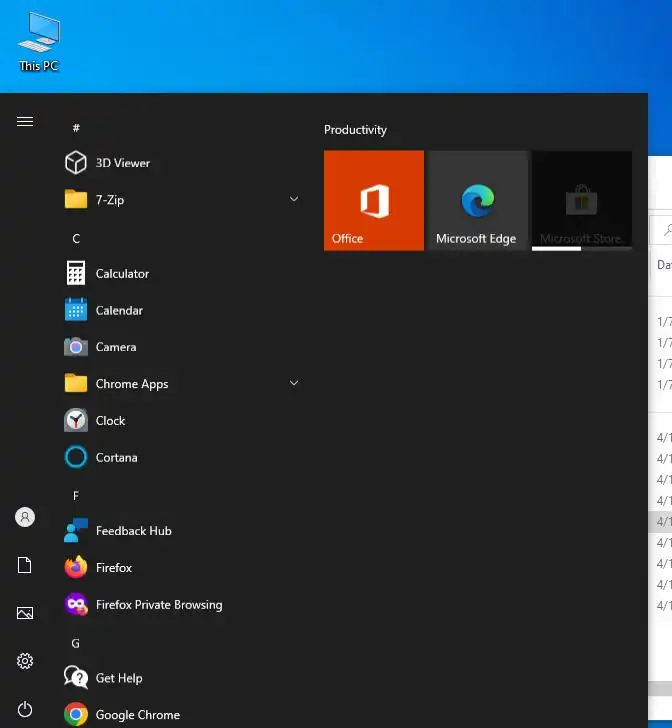Click the 'Google Chrome' label
Screen dimensions: 672x728
coord(138,715)
